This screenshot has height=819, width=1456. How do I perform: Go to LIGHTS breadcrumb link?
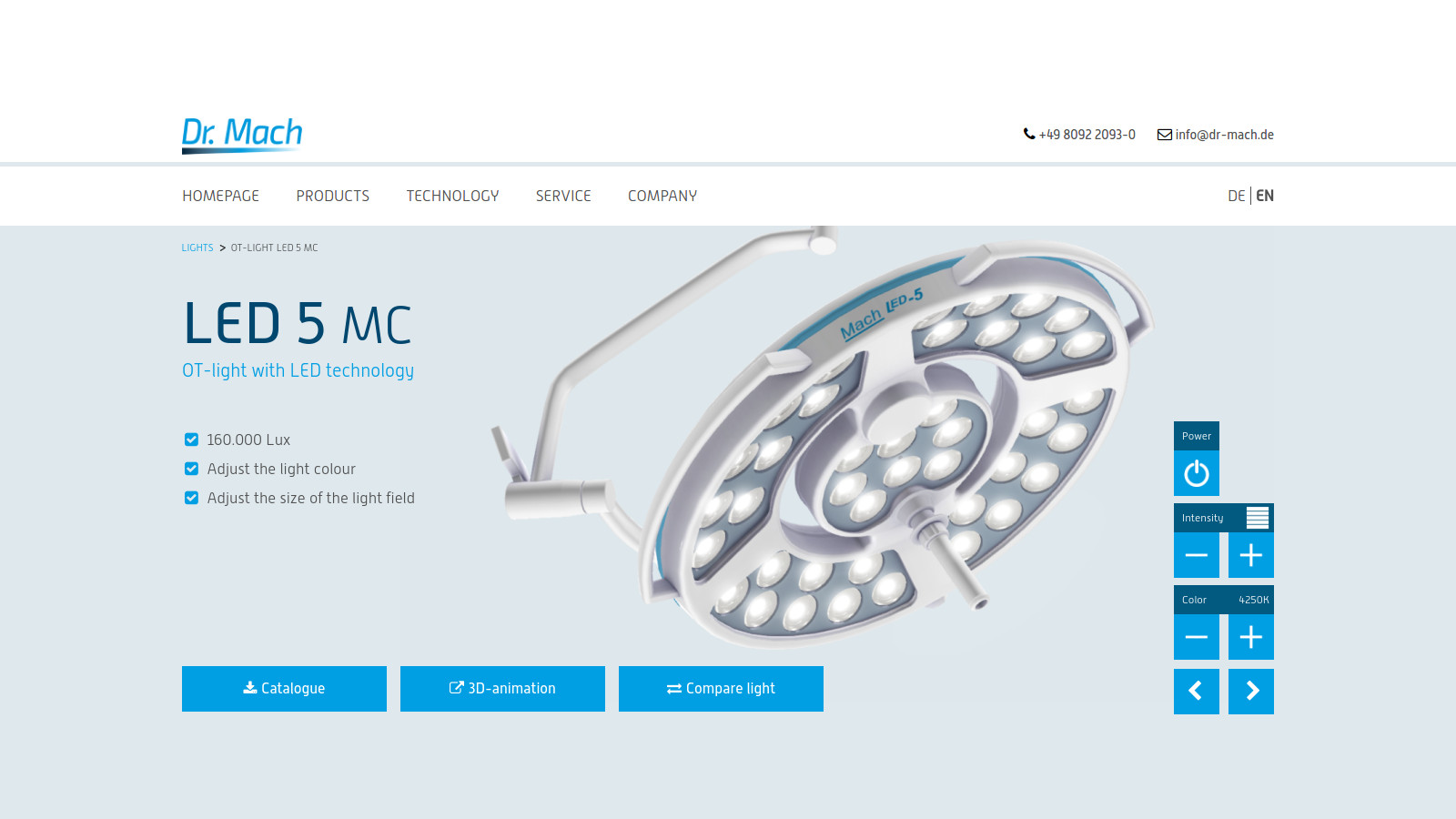[197, 248]
